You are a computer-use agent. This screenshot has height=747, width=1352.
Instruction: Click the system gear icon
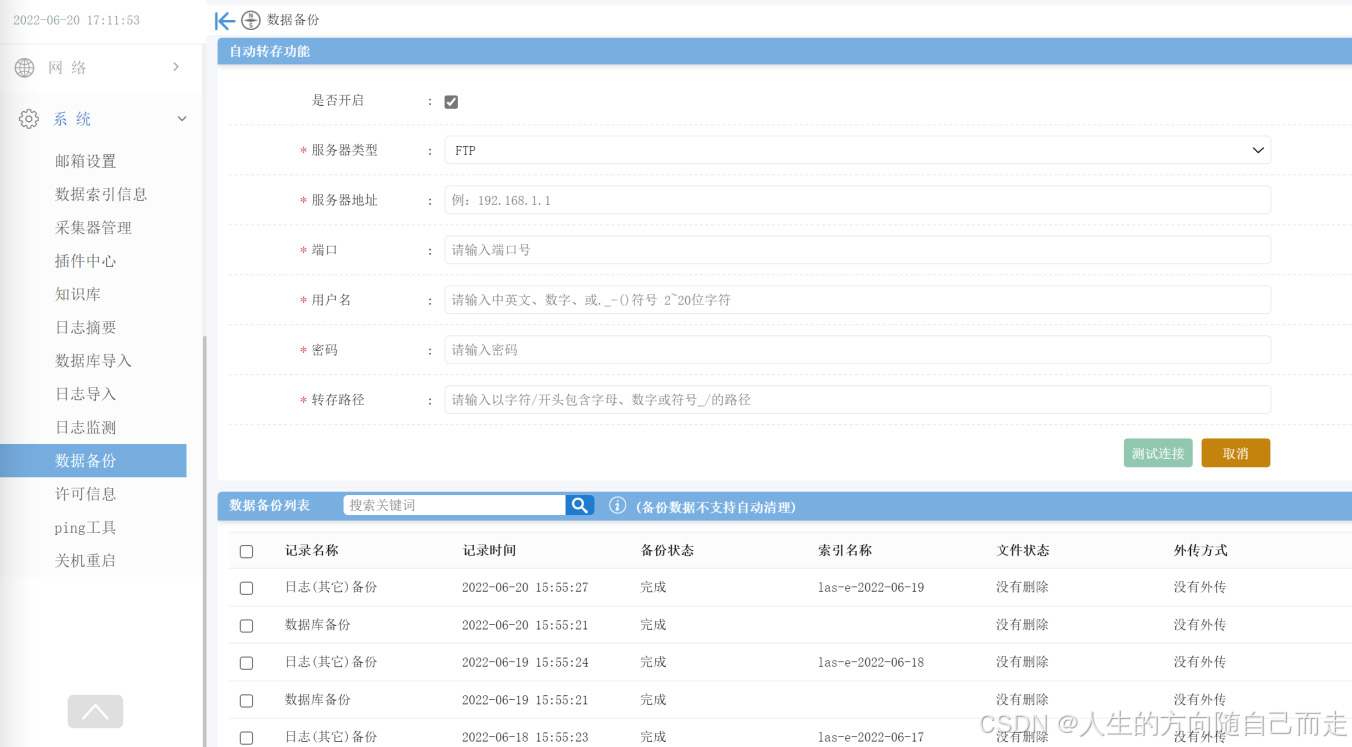[29, 119]
